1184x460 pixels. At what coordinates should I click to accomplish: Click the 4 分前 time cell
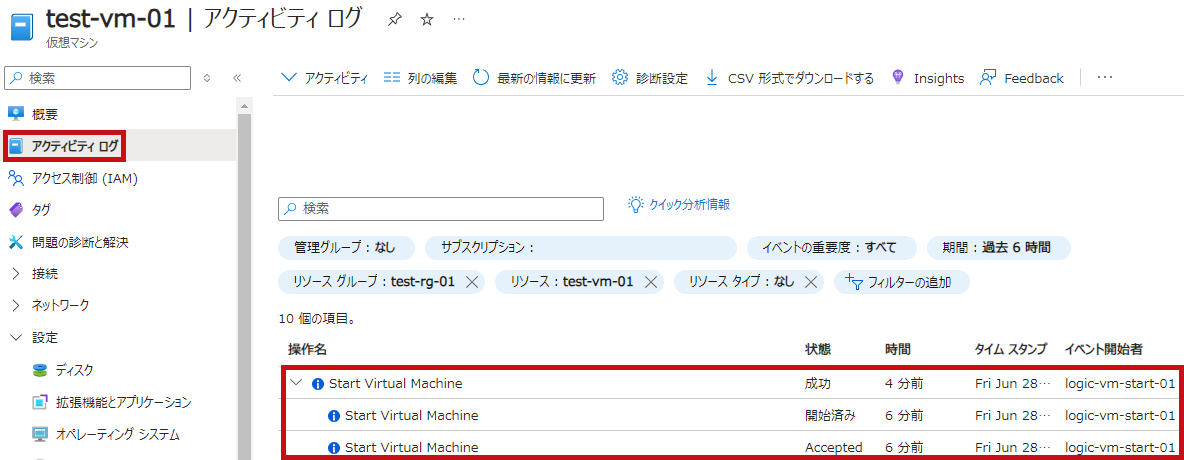pos(904,384)
